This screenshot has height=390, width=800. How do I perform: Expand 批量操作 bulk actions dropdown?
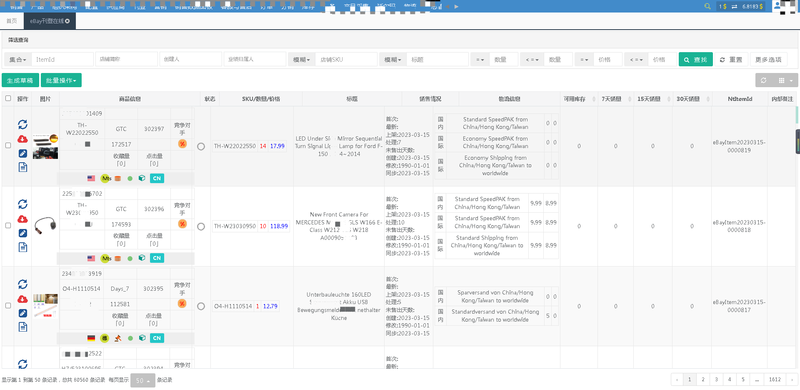point(61,80)
